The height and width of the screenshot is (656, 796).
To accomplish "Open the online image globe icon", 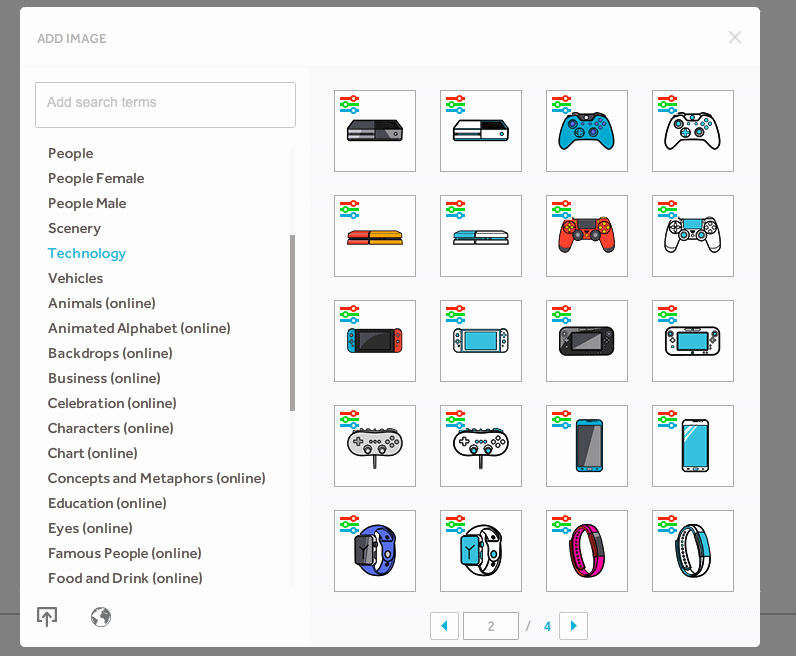I will click(x=101, y=617).
